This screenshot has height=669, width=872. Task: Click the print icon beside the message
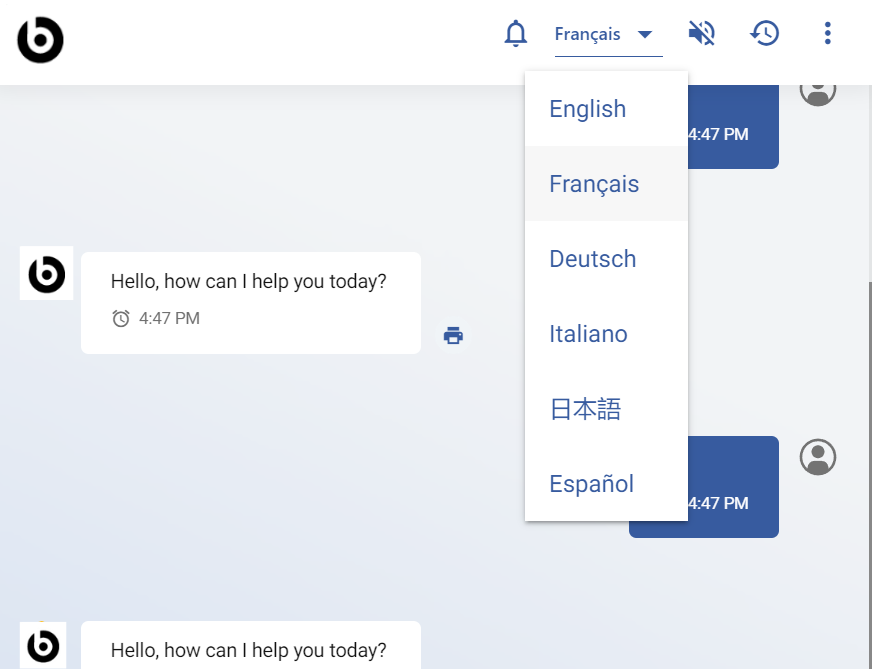tap(453, 336)
